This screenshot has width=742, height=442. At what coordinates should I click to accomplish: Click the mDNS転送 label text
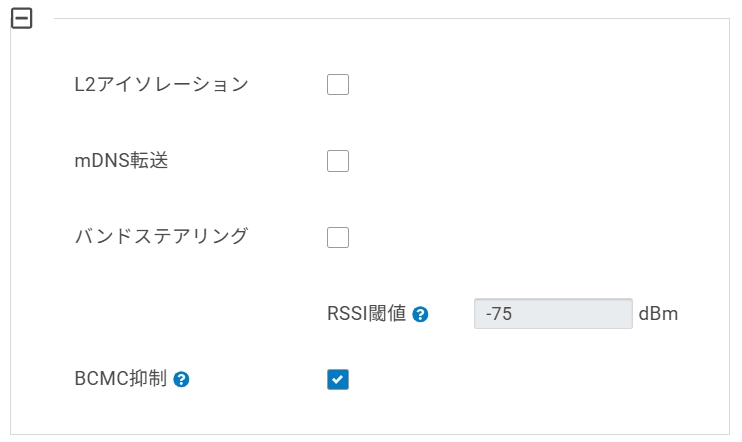(121, 161)
